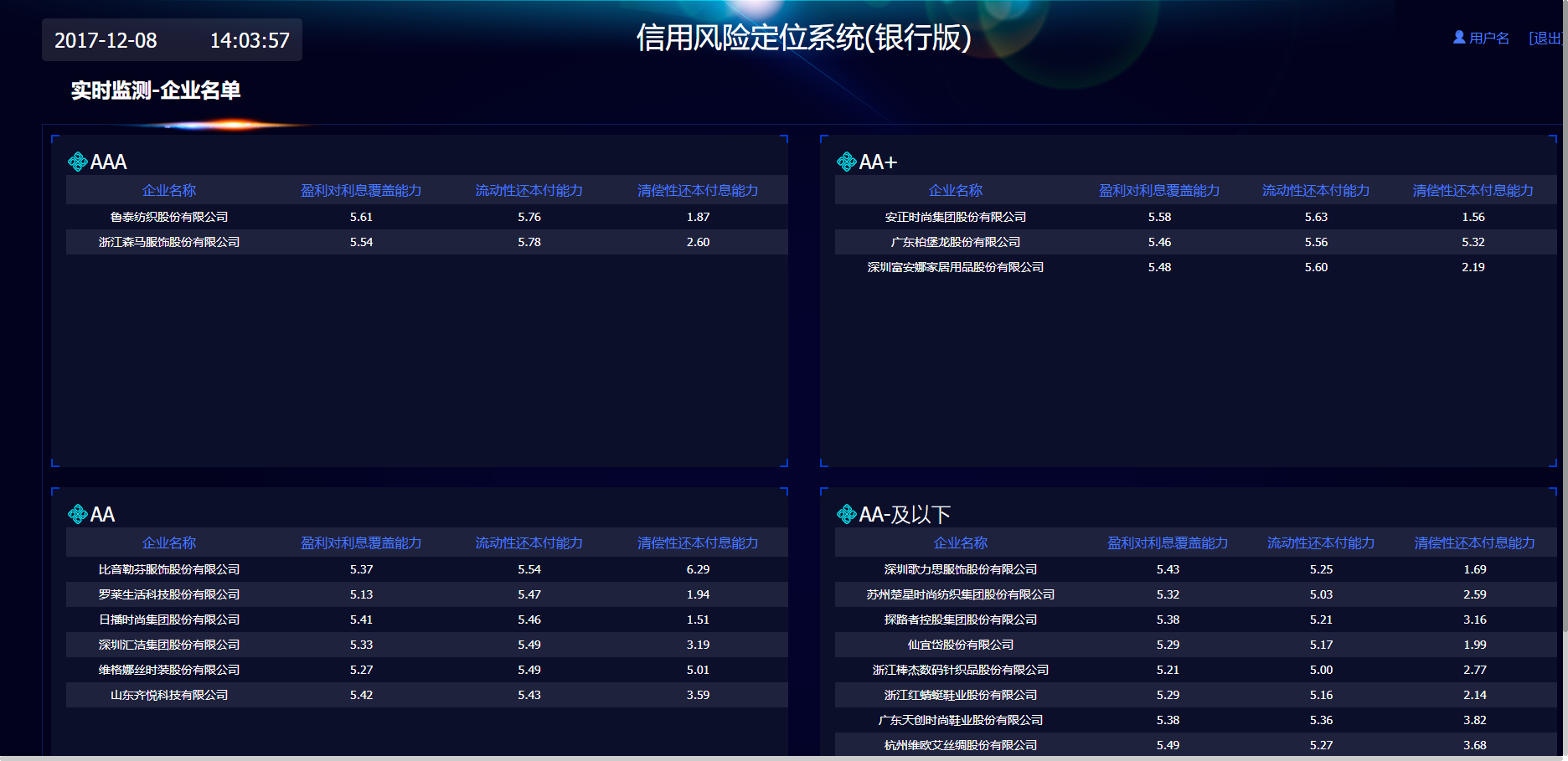The width and height of the screenshot is (1568, 761).
Task: Click the 退出 logout link
Action: click(1545, 39)
